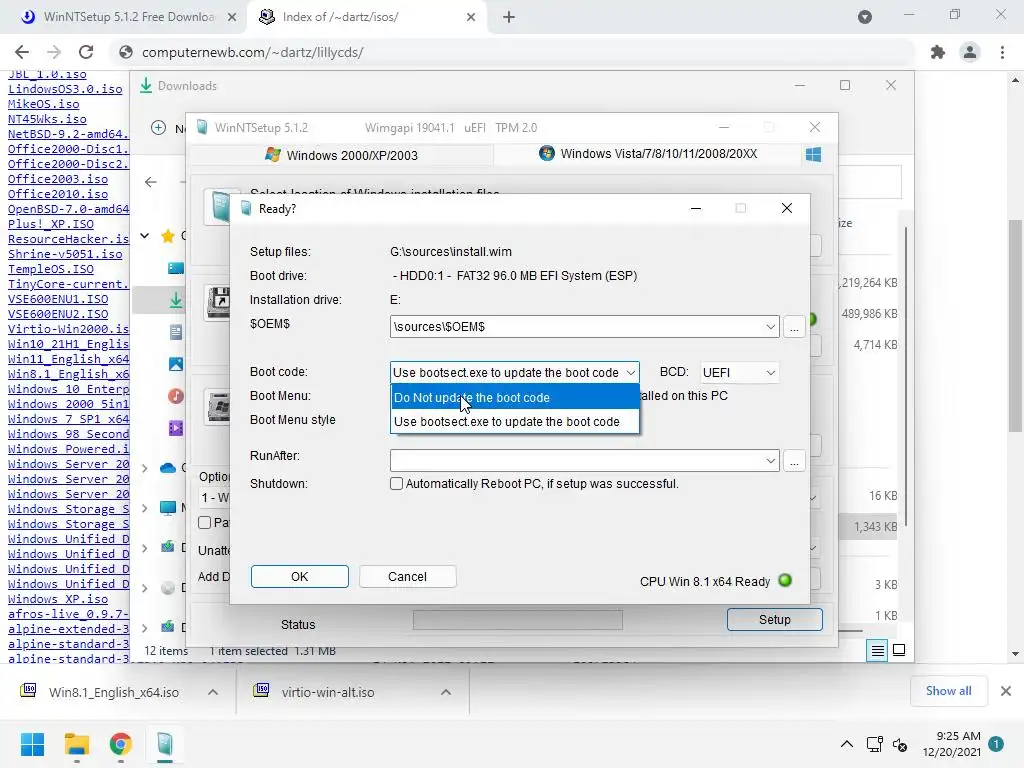
Task: Click the Setup button in WinNTSetup
Action: click(x=775, y=620)
